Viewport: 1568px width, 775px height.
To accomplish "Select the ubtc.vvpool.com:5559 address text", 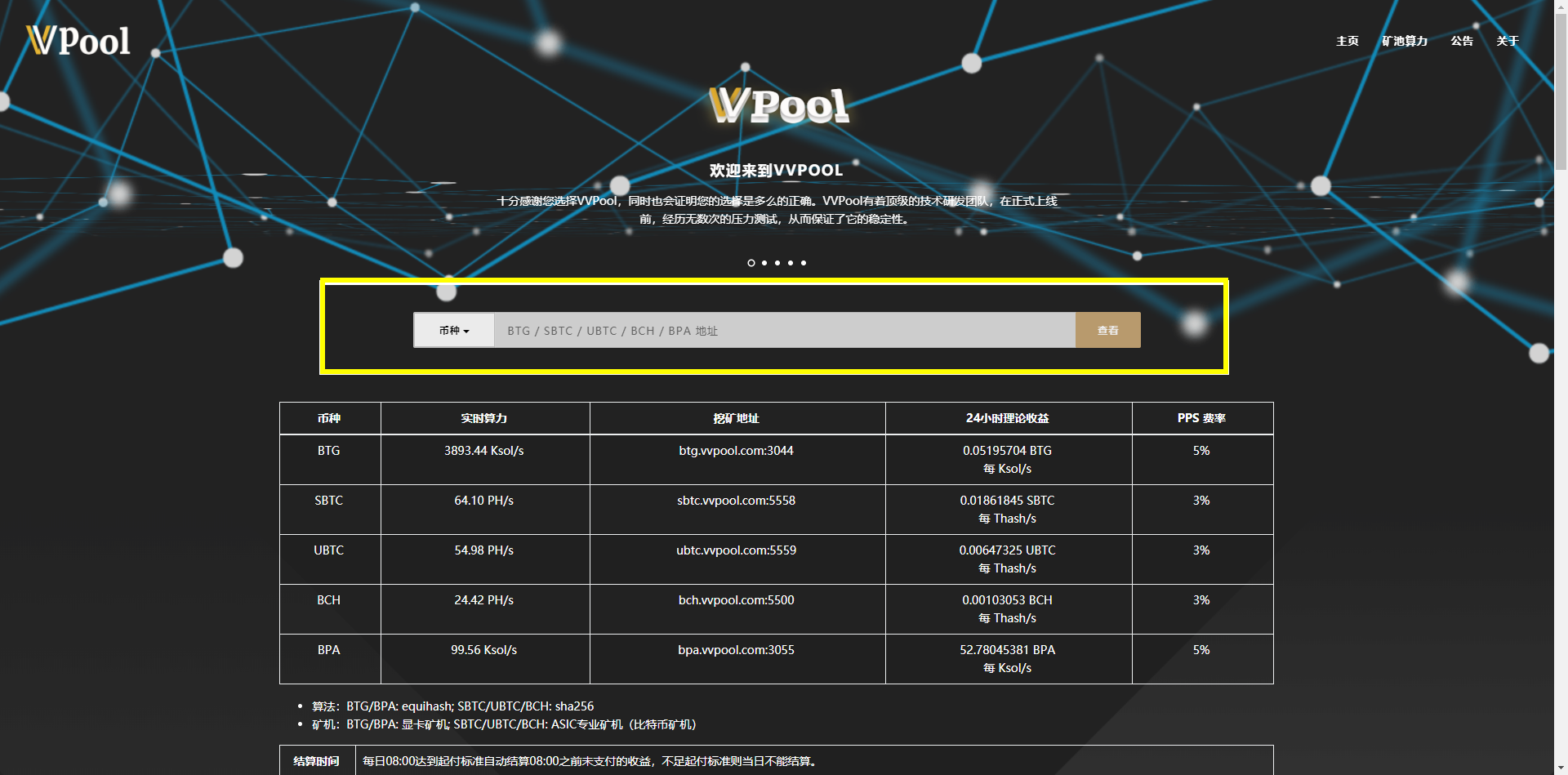I will 736,550.
